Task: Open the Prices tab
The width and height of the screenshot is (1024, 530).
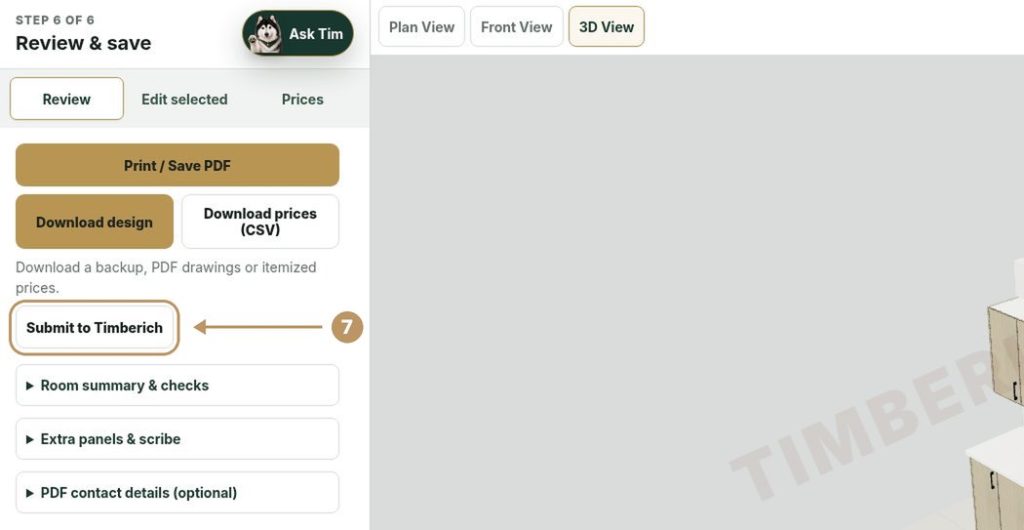Action: 302,99
